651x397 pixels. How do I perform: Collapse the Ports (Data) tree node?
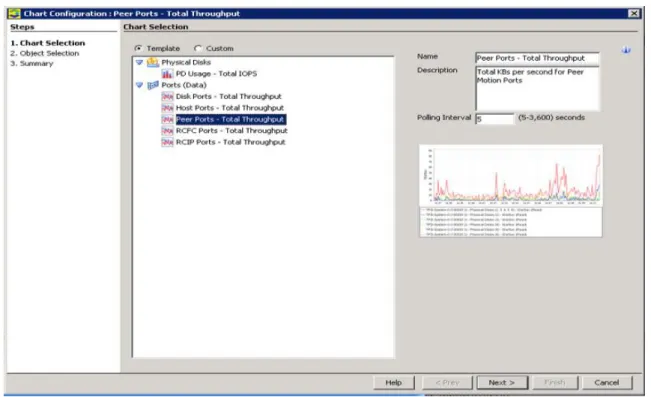140,85
